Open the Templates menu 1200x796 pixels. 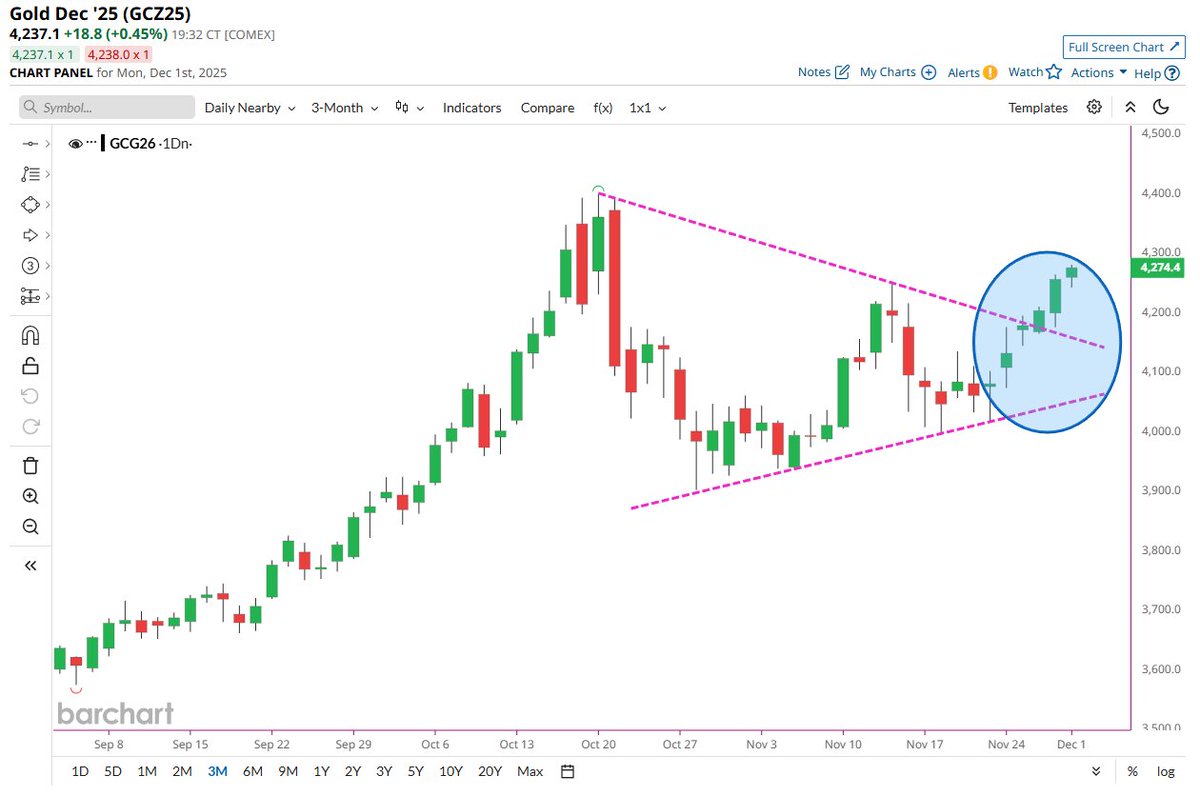click(1038, 107)
